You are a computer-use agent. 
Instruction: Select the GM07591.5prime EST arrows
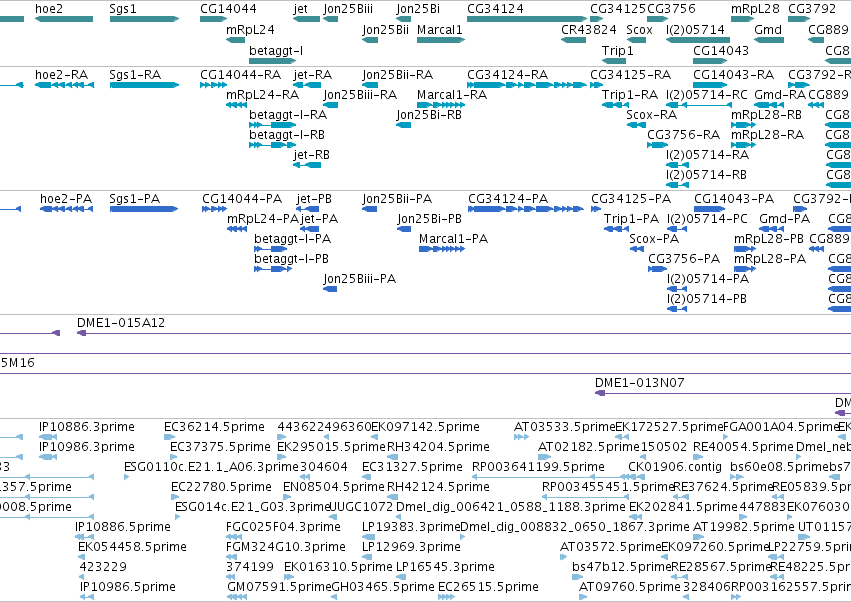pos(237,597)
